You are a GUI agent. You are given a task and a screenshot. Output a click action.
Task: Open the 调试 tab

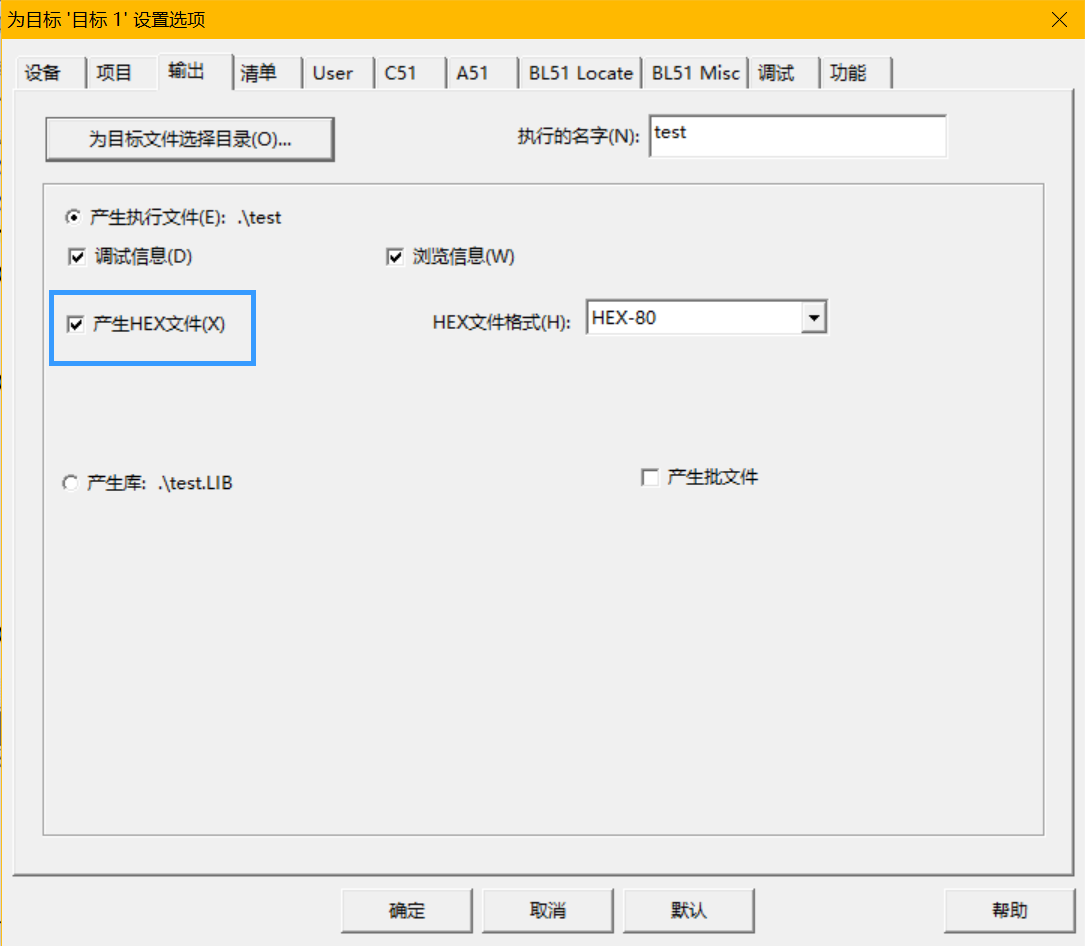point(775,73)
